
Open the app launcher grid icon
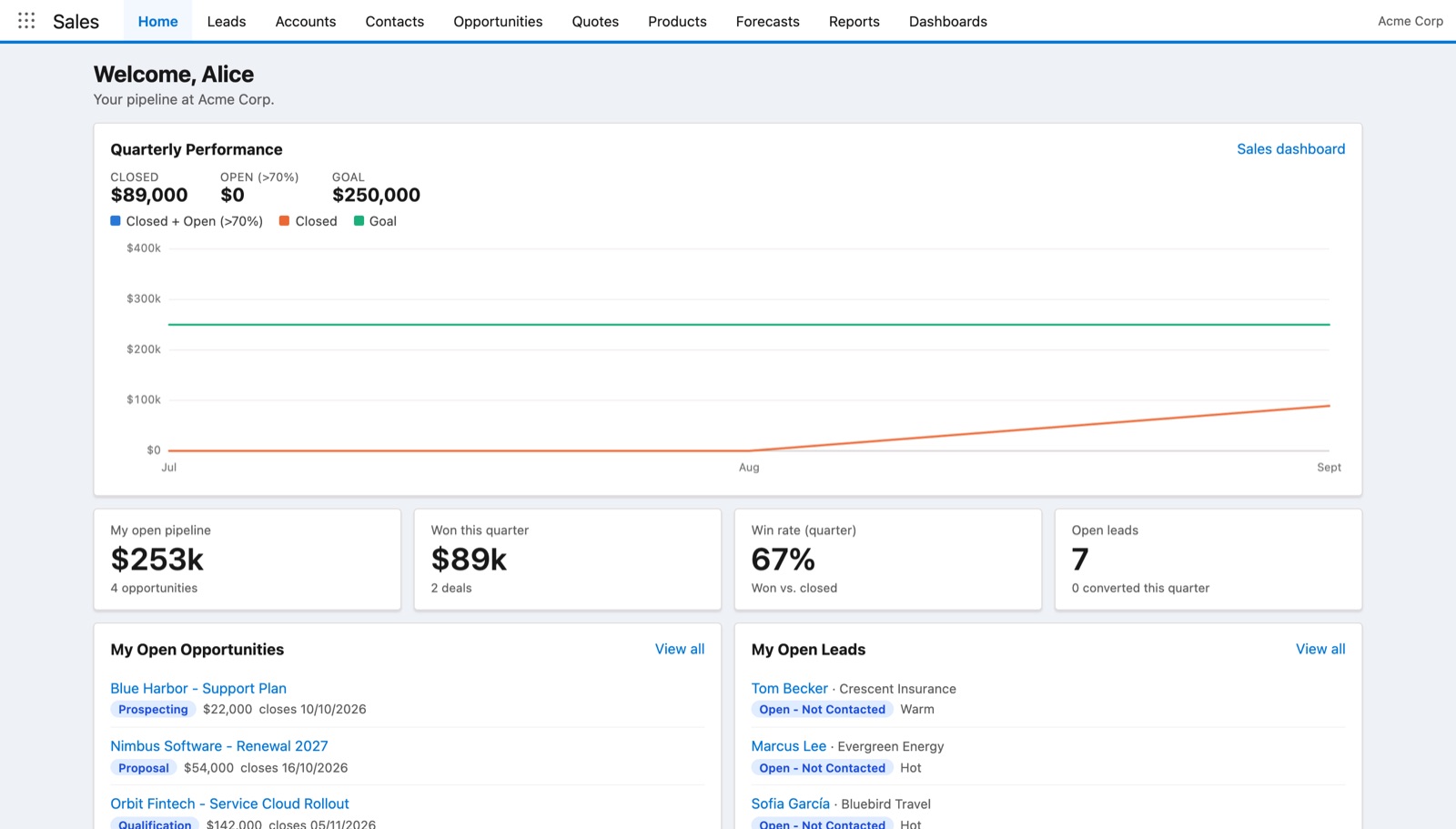pos(26,20)
